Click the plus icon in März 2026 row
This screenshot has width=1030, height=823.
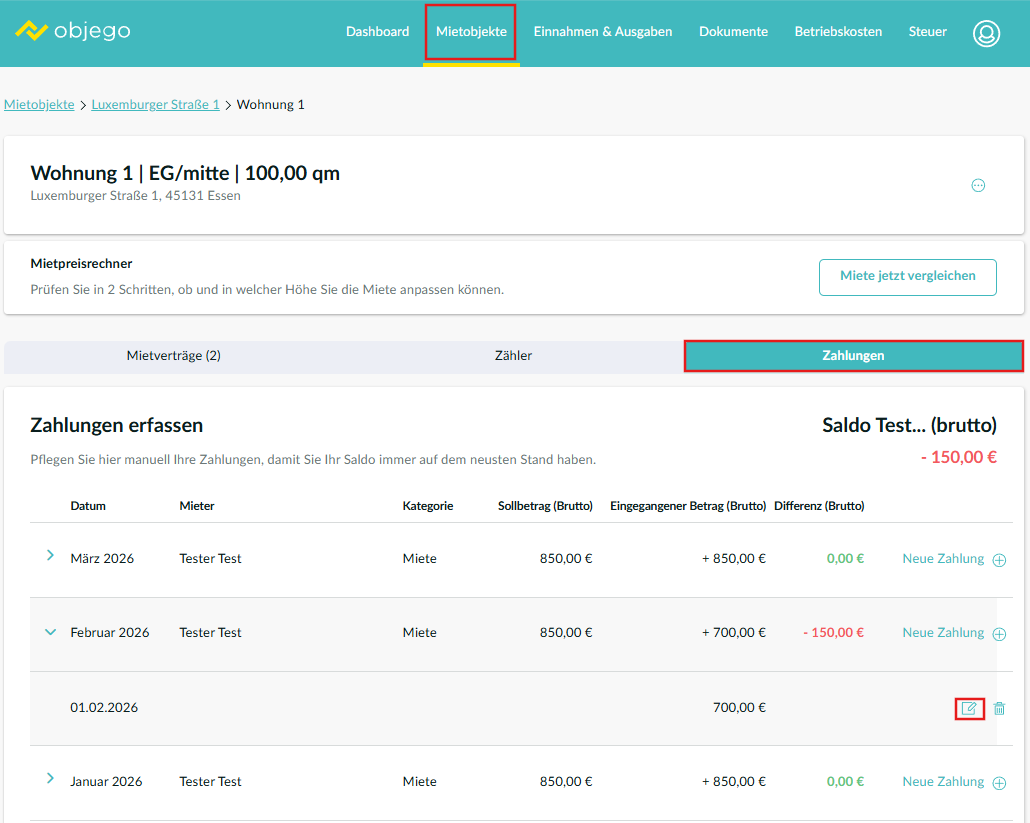[999, 560]
